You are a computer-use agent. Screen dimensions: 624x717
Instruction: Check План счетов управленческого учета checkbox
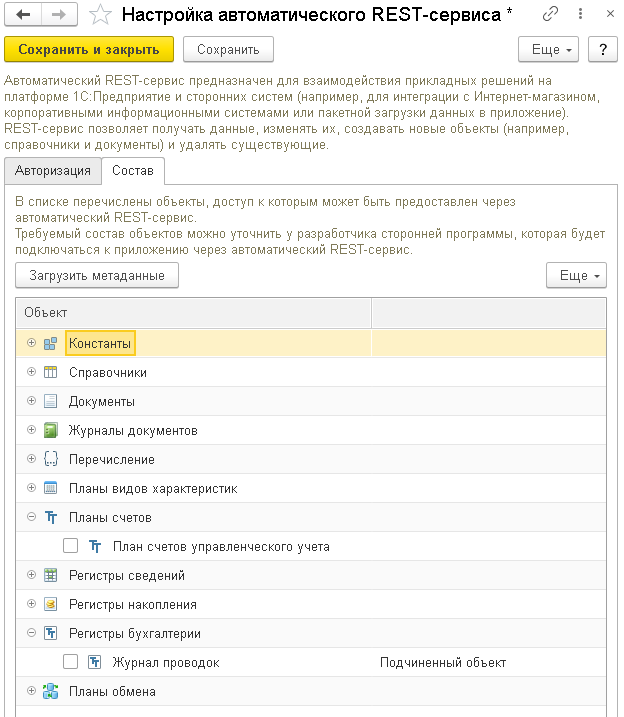coord(70,546)
